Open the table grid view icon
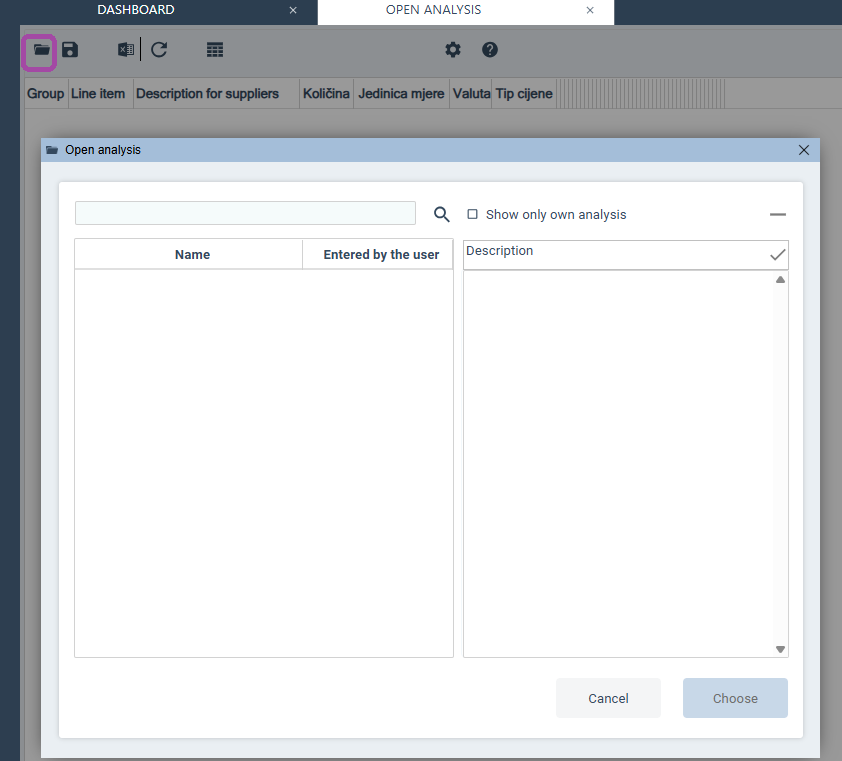The height and width of the screenshot is (761, 842). pos(215,50)
